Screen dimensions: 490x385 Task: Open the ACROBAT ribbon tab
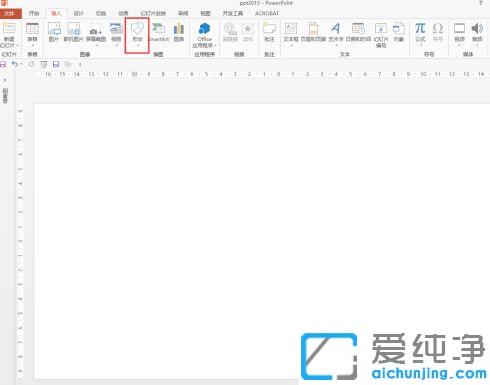coord(267,13)
